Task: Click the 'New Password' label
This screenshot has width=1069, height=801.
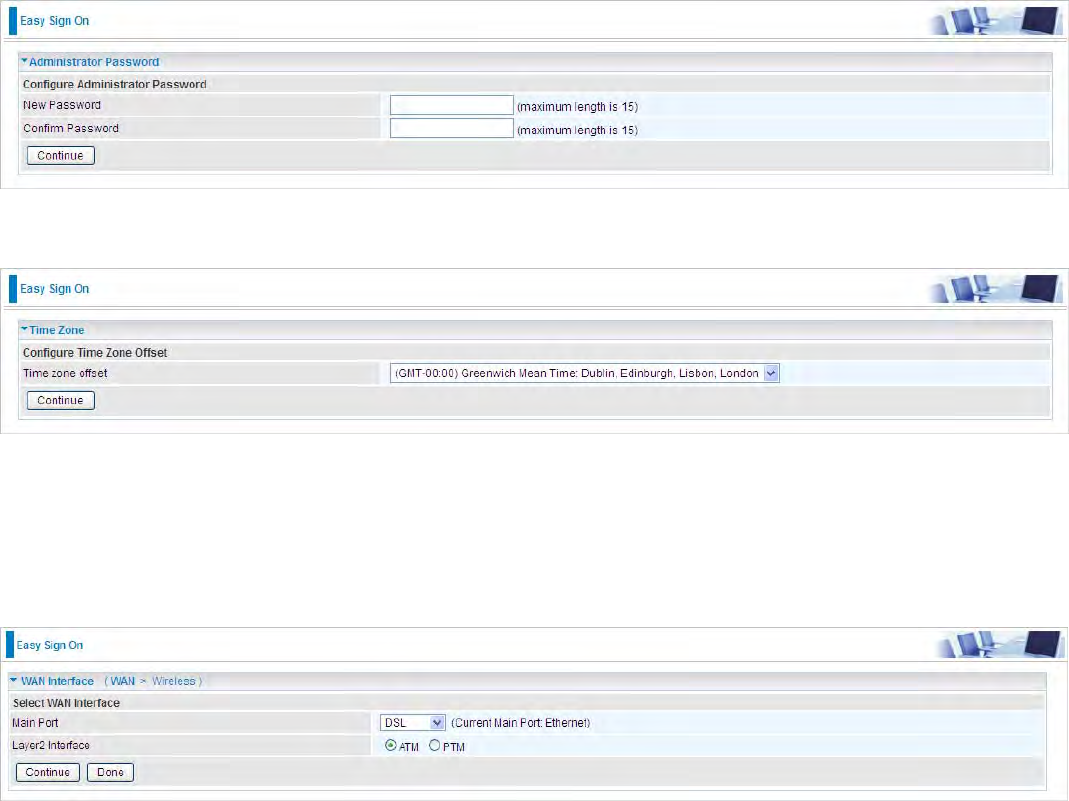Action: tap(62, 105)
